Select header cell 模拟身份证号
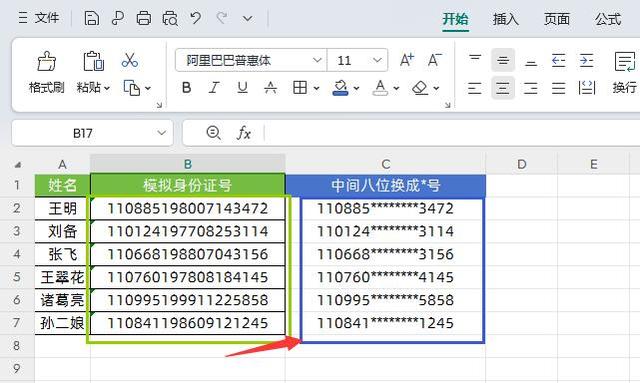The image size is (640, 383). point(187,185)
